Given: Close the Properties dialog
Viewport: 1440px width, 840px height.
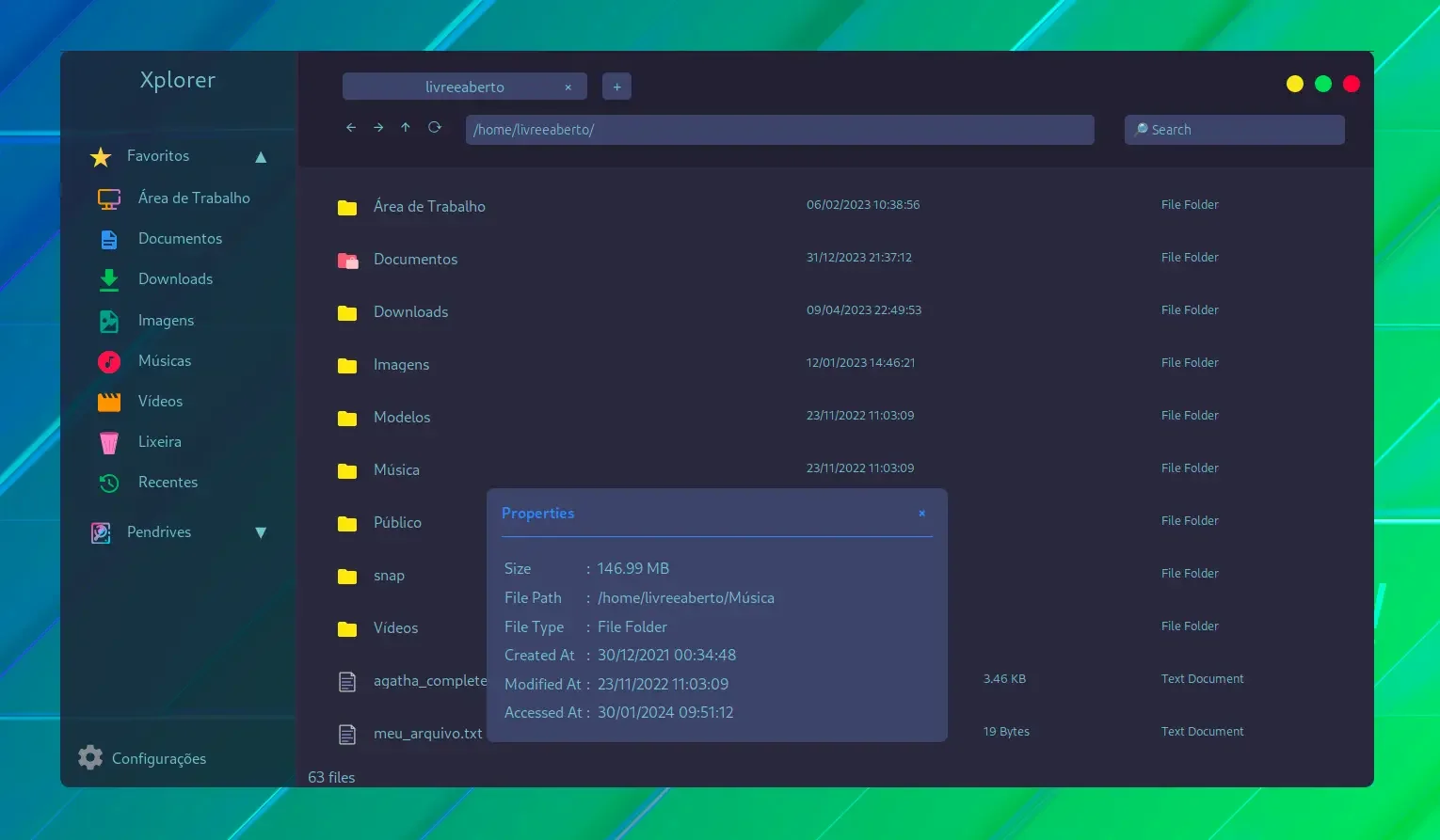Looking at the screenshot, I should (922, 514).
